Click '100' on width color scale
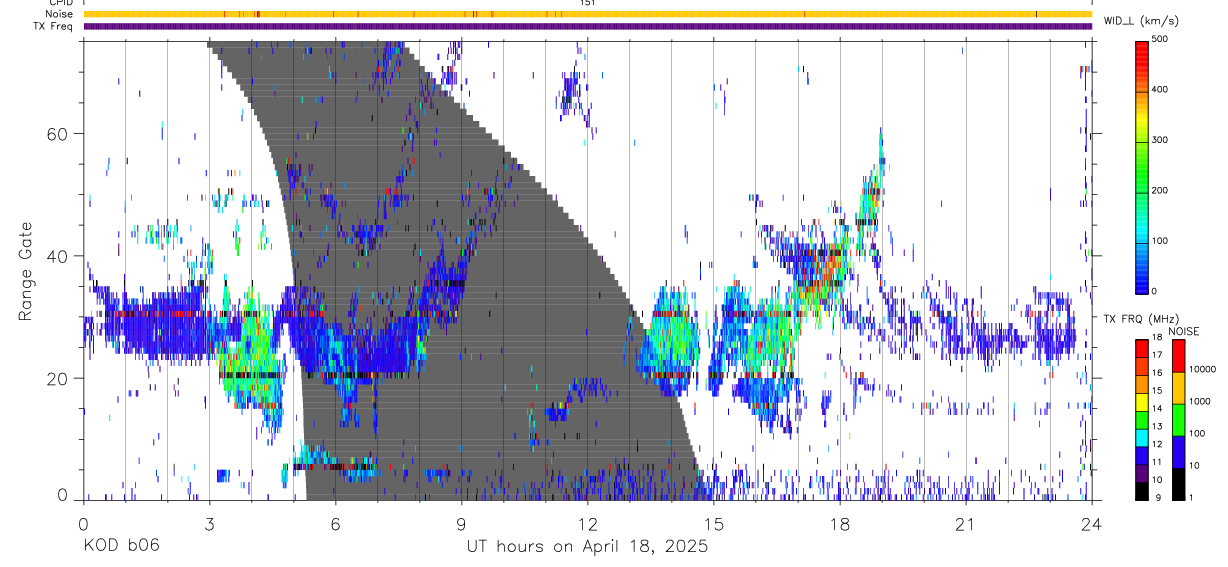 click(x=1160, y=241)
